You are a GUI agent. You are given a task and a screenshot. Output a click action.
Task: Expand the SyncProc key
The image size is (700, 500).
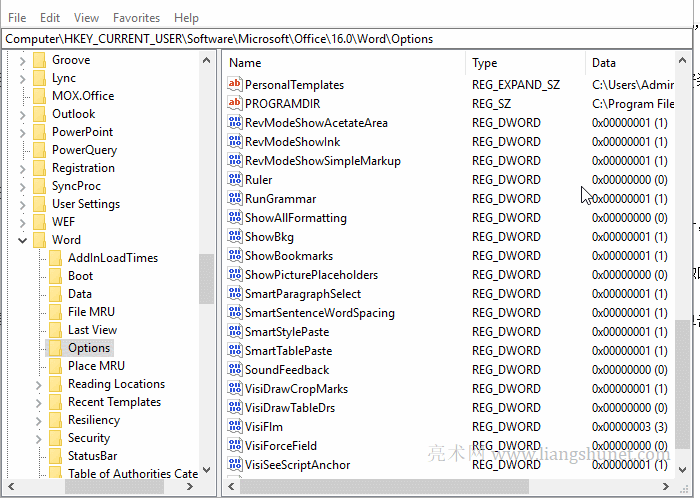[22, 187]
